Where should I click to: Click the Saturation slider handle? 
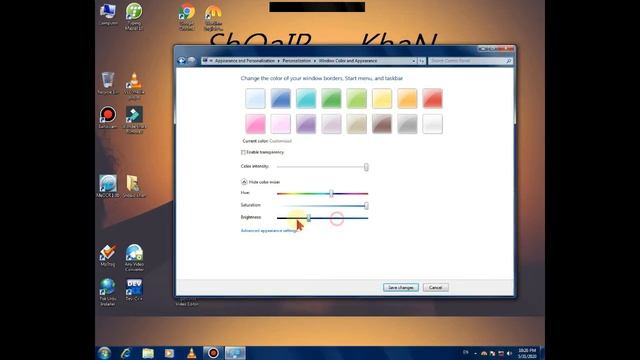(x=366, y=206)
